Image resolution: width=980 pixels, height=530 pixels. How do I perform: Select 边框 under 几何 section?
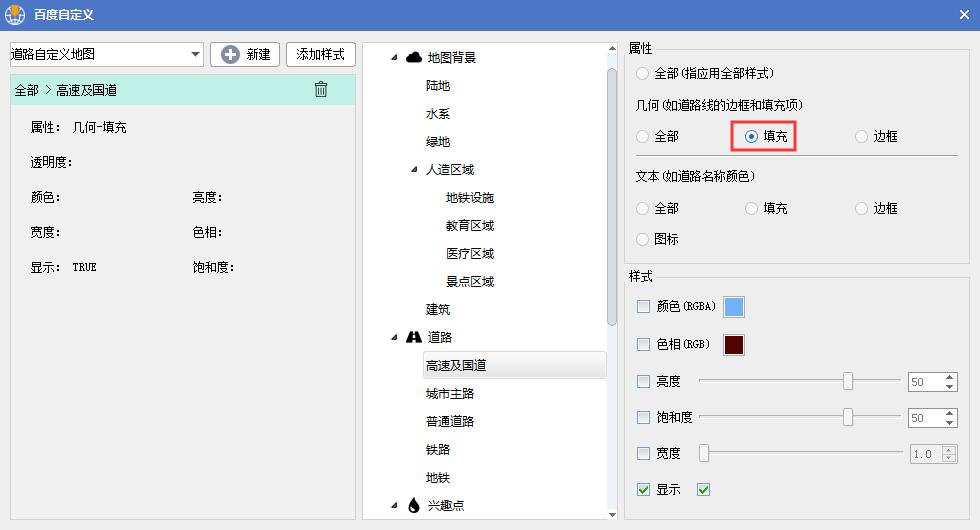click(861, 136)
